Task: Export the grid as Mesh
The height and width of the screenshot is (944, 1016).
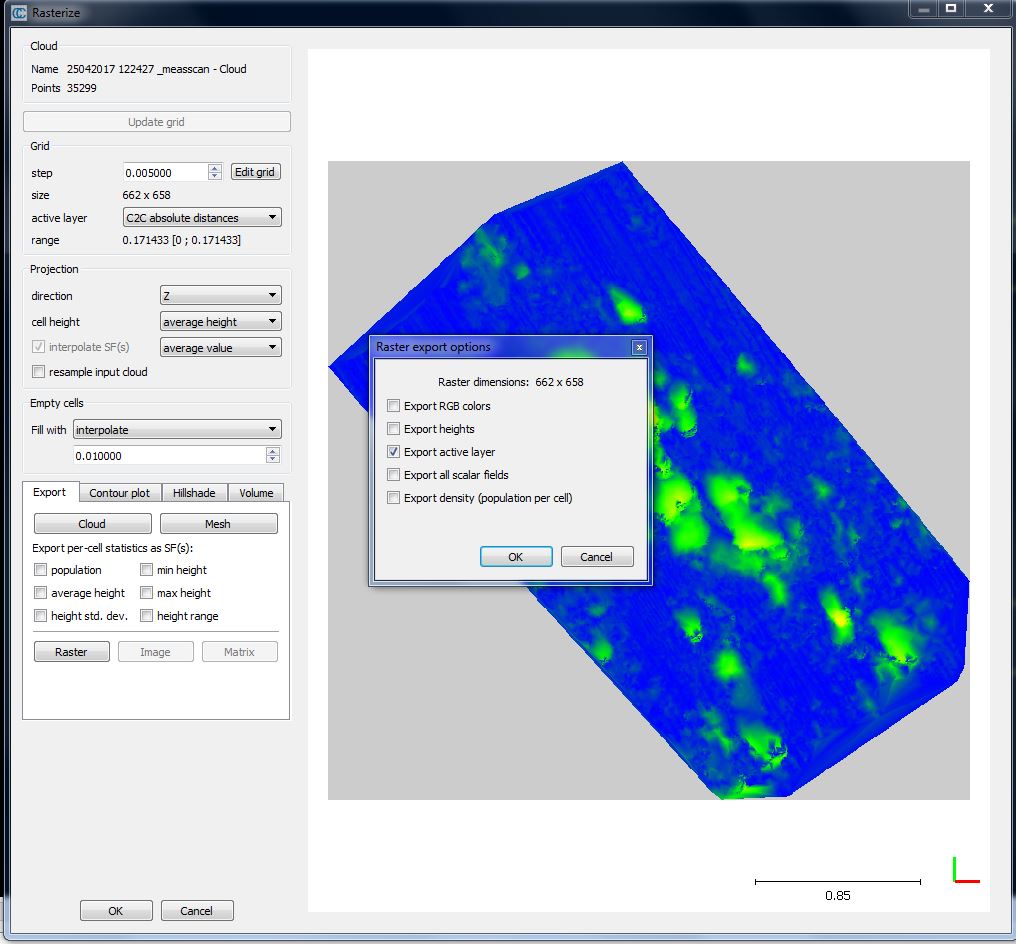Action: 218,524
